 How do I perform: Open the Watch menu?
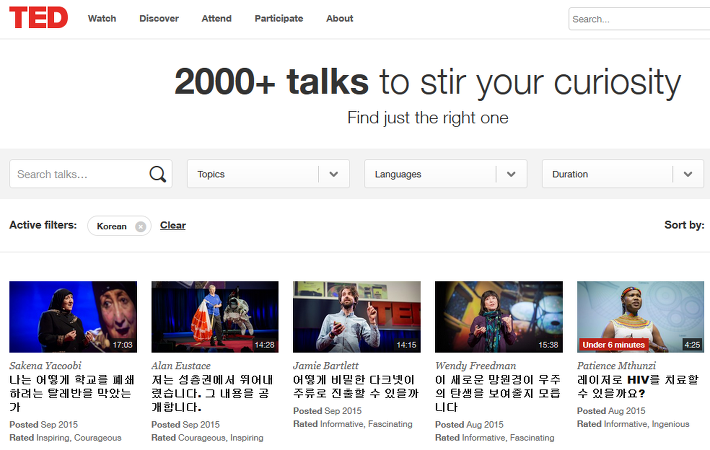[x=102, y=19]
